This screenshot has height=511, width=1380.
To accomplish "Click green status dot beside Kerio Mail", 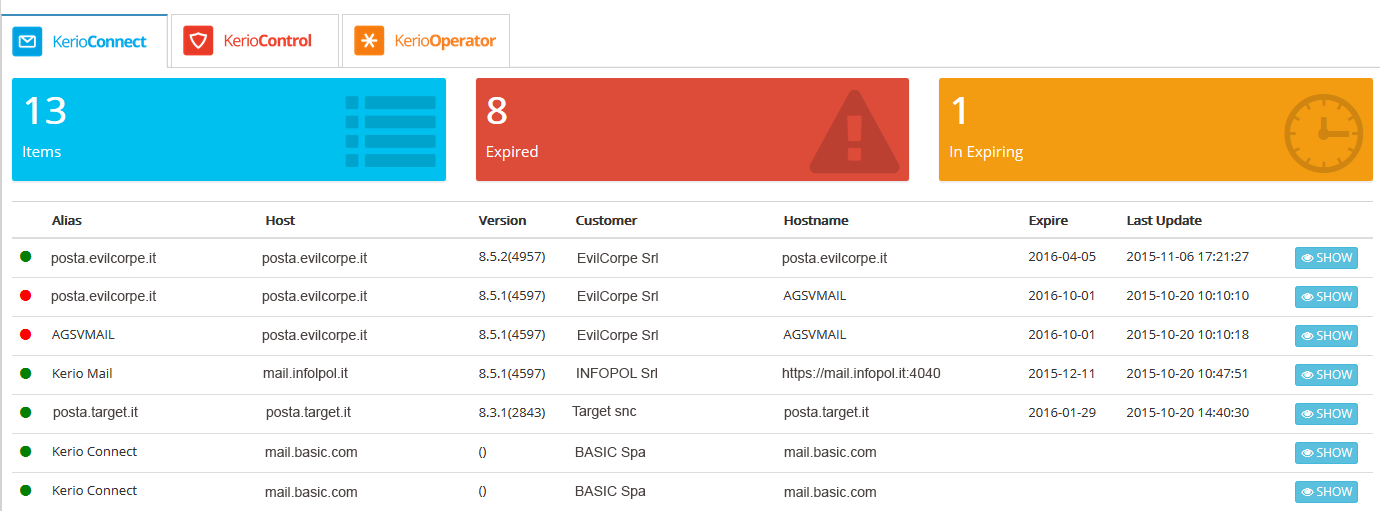I will 26,373.
